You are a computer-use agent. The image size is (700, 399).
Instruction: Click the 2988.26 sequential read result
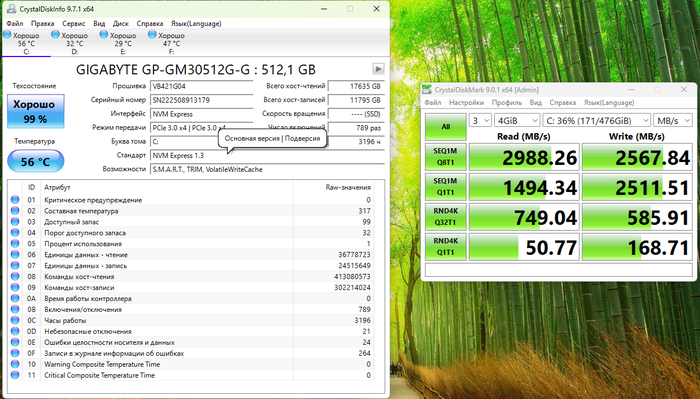[x=524, y=157]
